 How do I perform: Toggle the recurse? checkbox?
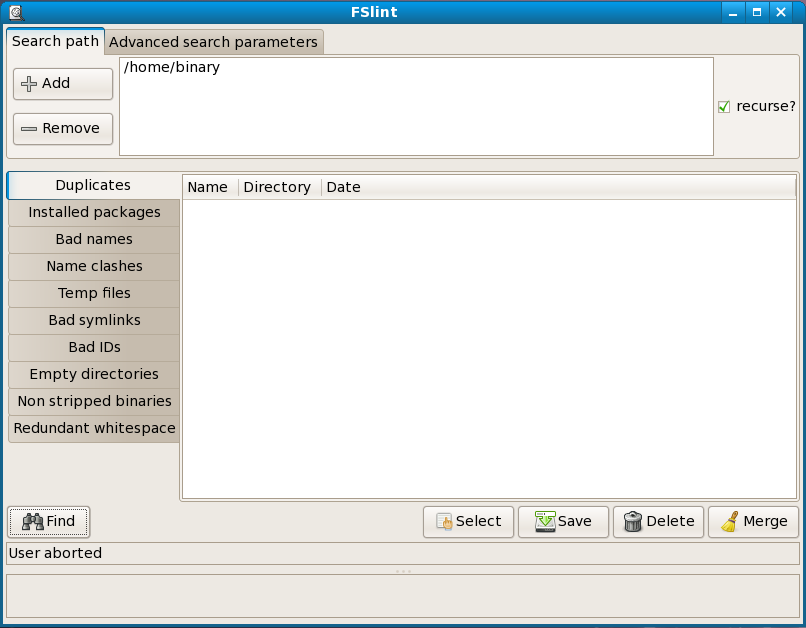pos(724,106)
